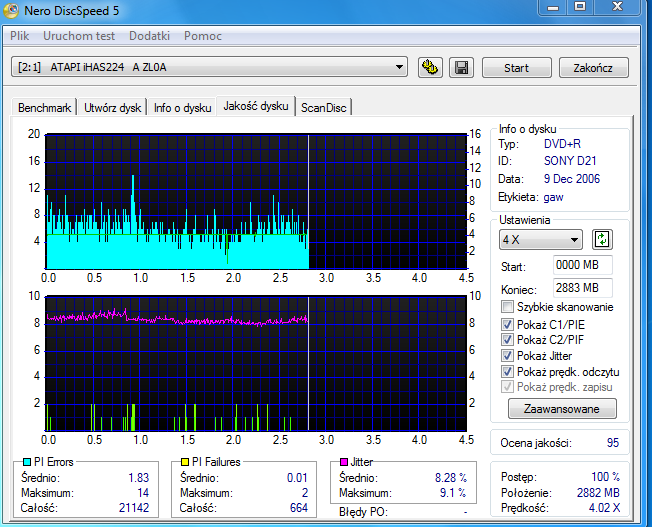Screen dimensions: 652x527
Task: Toggle Pokaż C1/PIE checkbox
Action: 507,324
